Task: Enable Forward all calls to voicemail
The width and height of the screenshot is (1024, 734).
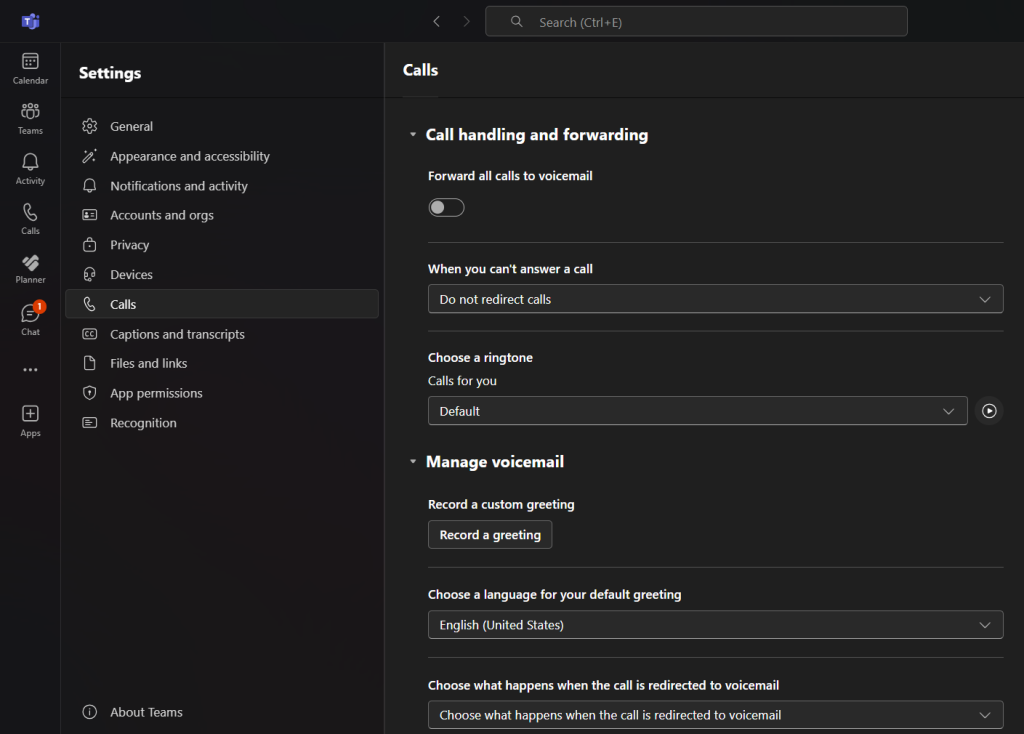Action: click(x=446, y=207)
